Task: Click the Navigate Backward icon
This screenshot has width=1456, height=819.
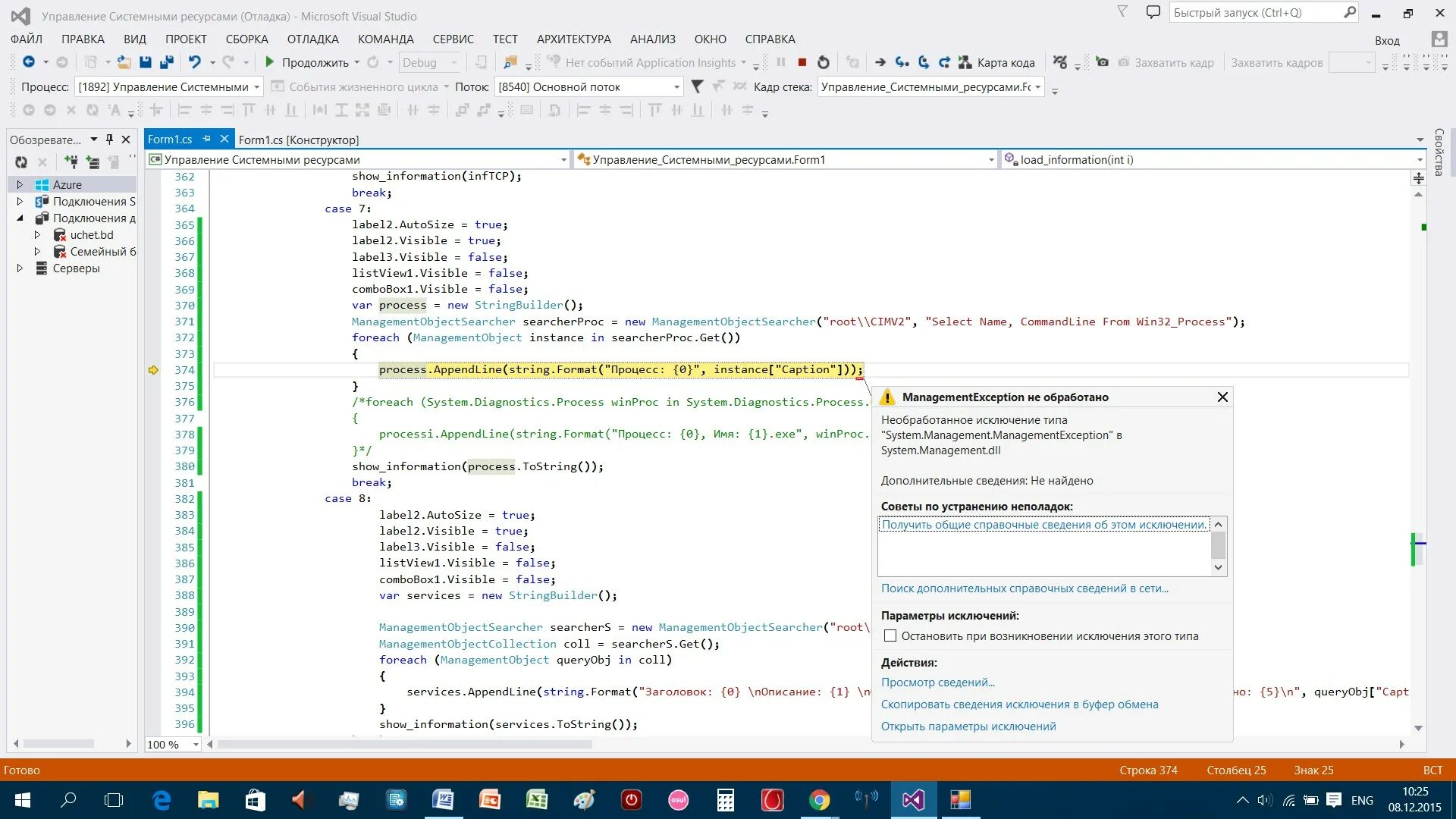Action: pos(29,62)
